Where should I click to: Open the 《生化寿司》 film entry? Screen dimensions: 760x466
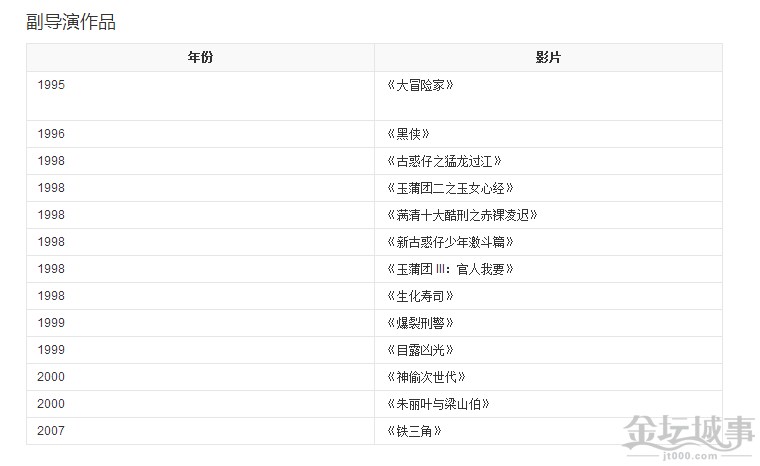tap(420, 296)
